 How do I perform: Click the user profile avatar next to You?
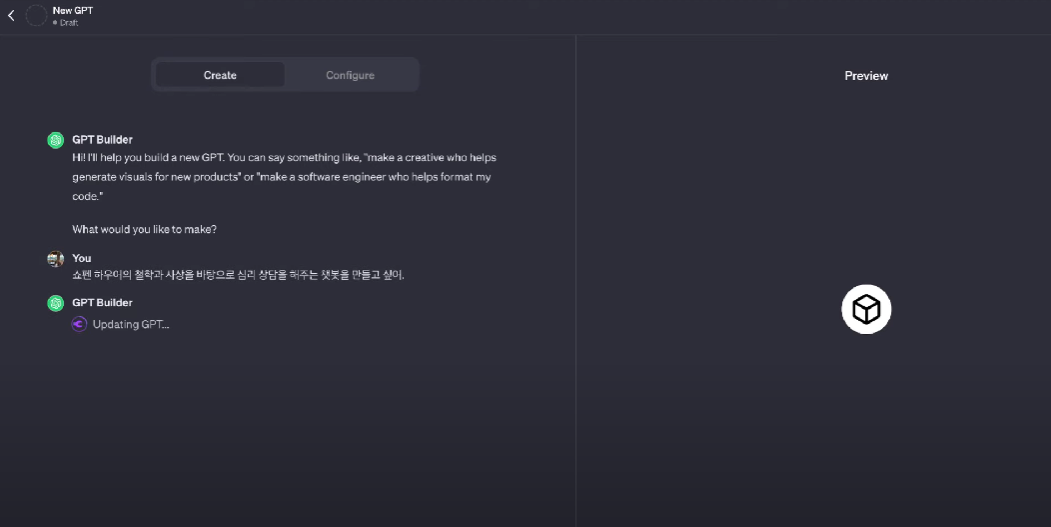(x=56, y=259)
